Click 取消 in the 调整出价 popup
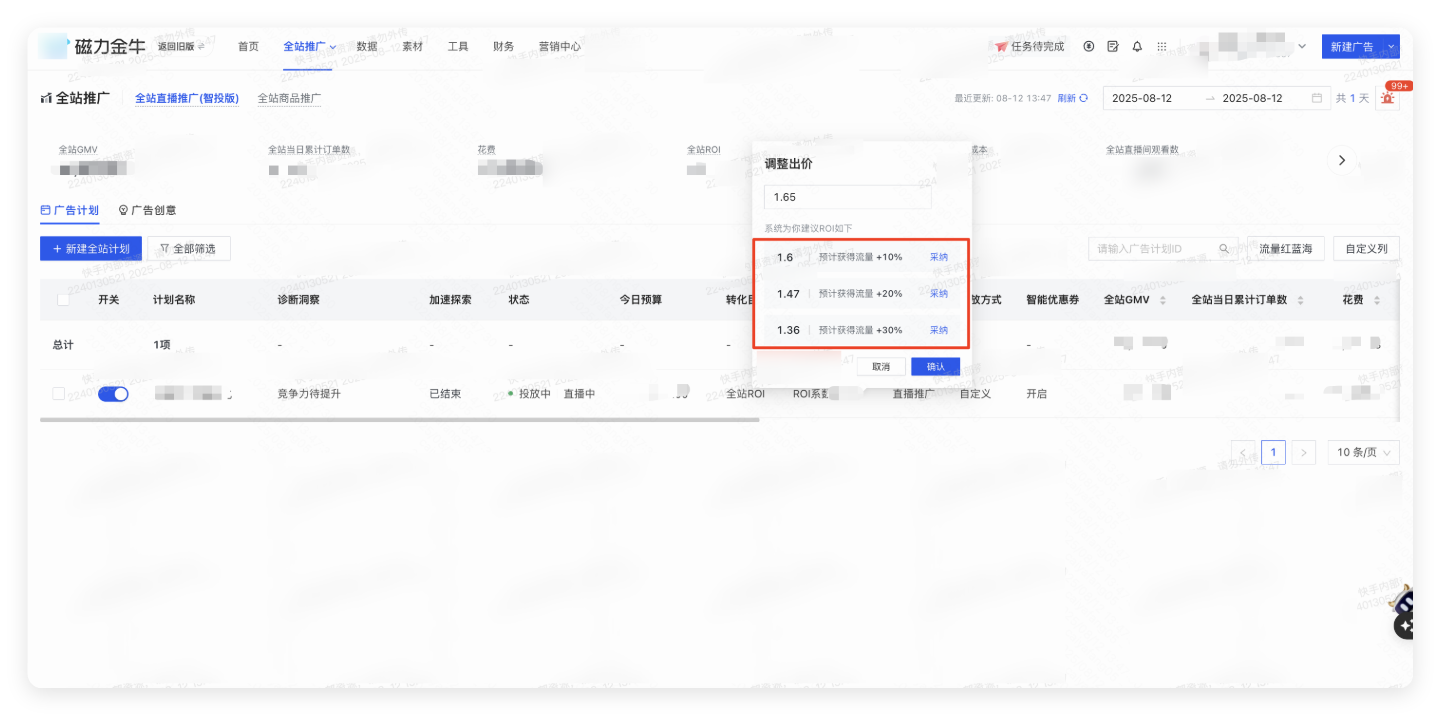Viewport: 1440px width, 715px height. pos(881,367)
